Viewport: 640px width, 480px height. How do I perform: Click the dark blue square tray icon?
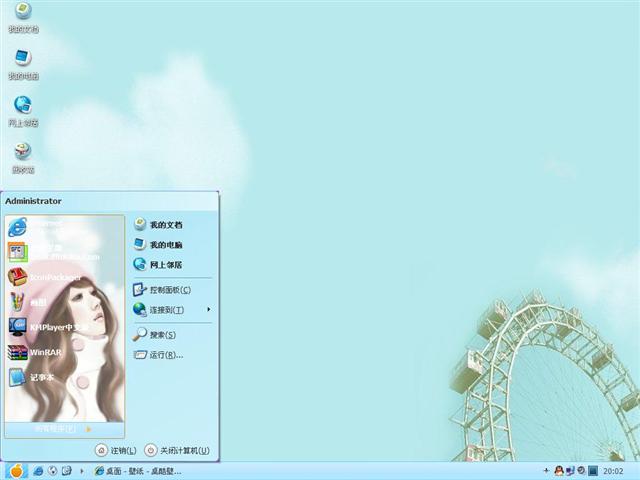click(x=593, y=471)
